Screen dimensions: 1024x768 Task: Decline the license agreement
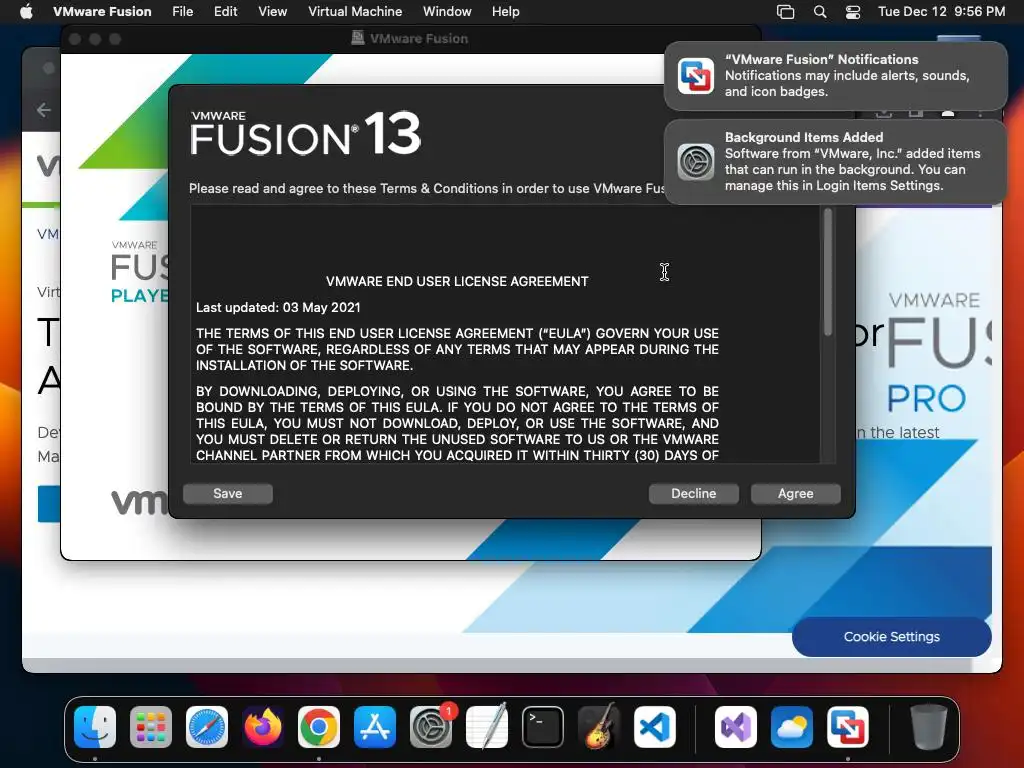tap(694, 494)
